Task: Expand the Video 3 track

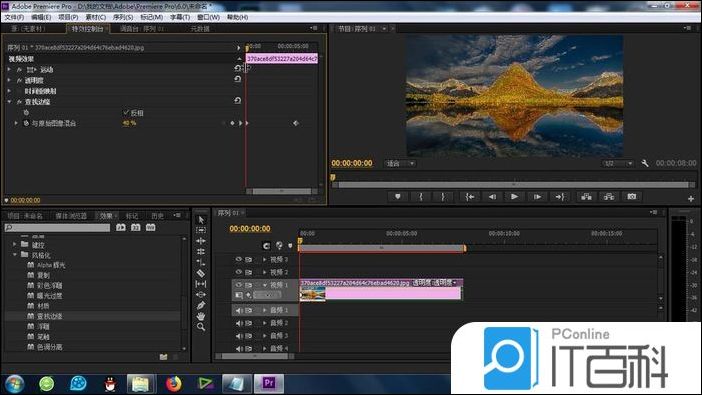Action: pyautogui.click(x=265, y=259)
